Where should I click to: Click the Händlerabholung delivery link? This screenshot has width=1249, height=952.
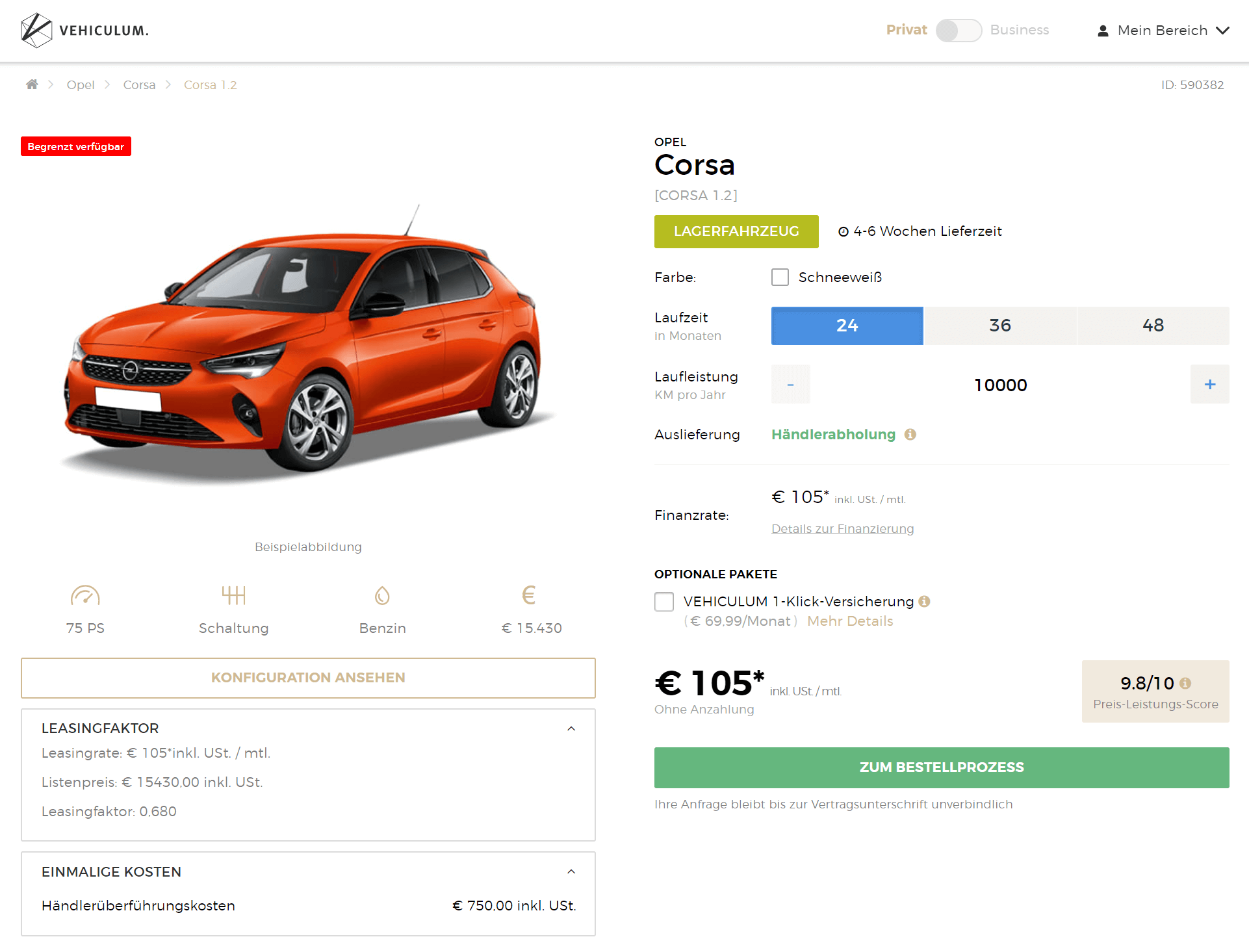(833, 434)
